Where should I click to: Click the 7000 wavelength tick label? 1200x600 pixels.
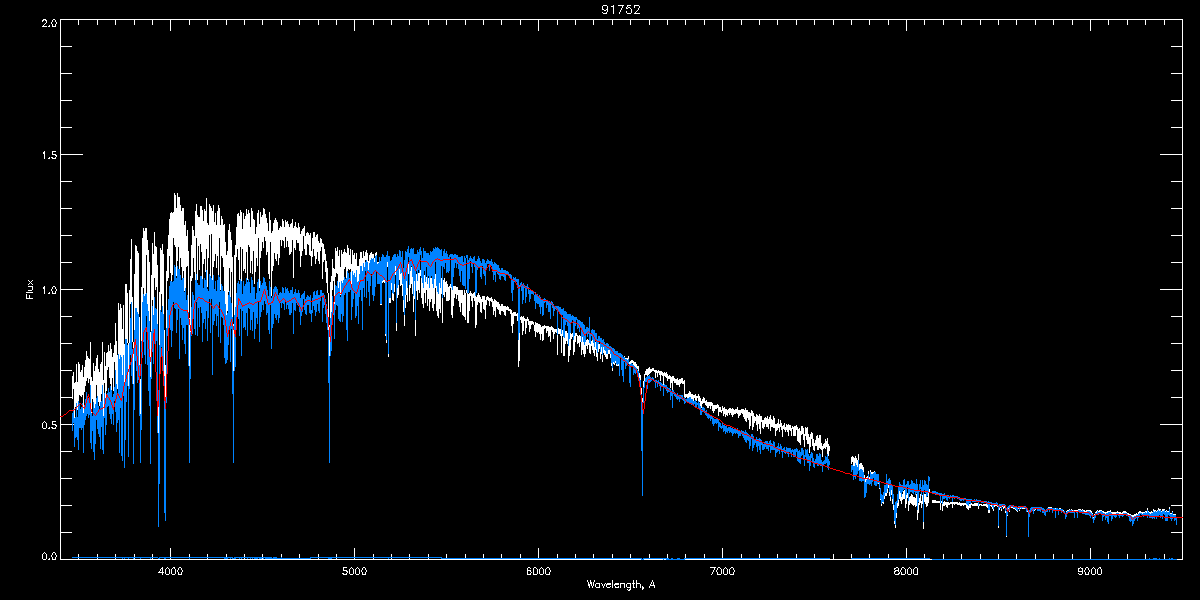(x=722, y=571)
